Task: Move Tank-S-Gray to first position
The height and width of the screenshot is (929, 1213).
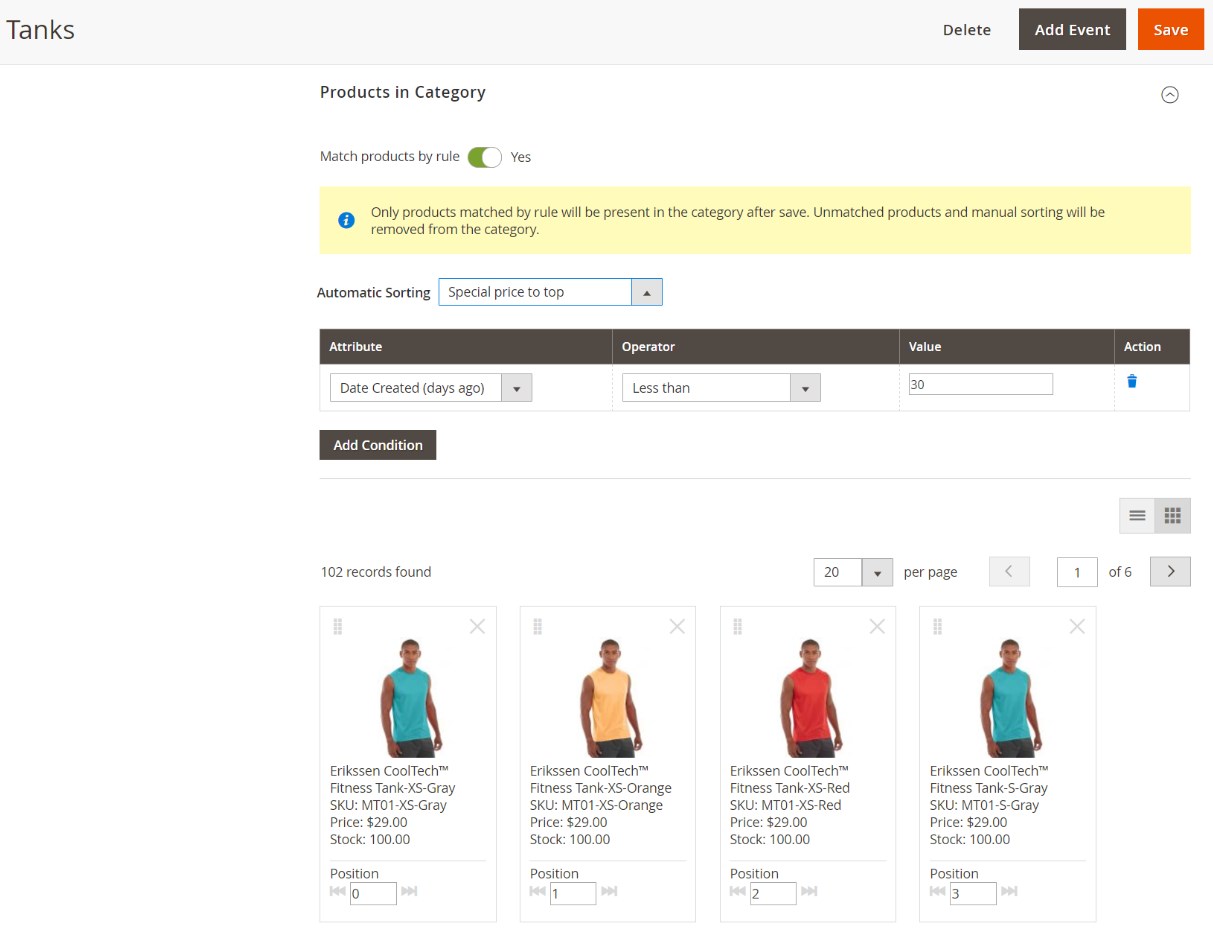Action: pos(938,891)
